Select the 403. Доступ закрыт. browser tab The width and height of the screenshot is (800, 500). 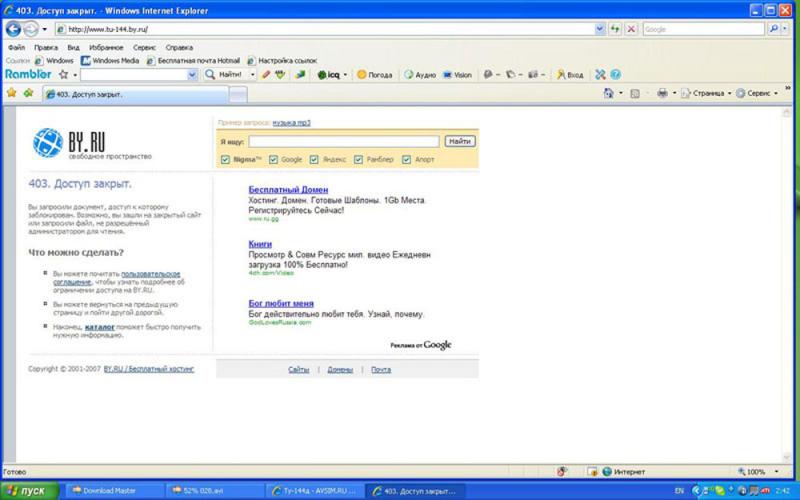(x=135, y=94)
